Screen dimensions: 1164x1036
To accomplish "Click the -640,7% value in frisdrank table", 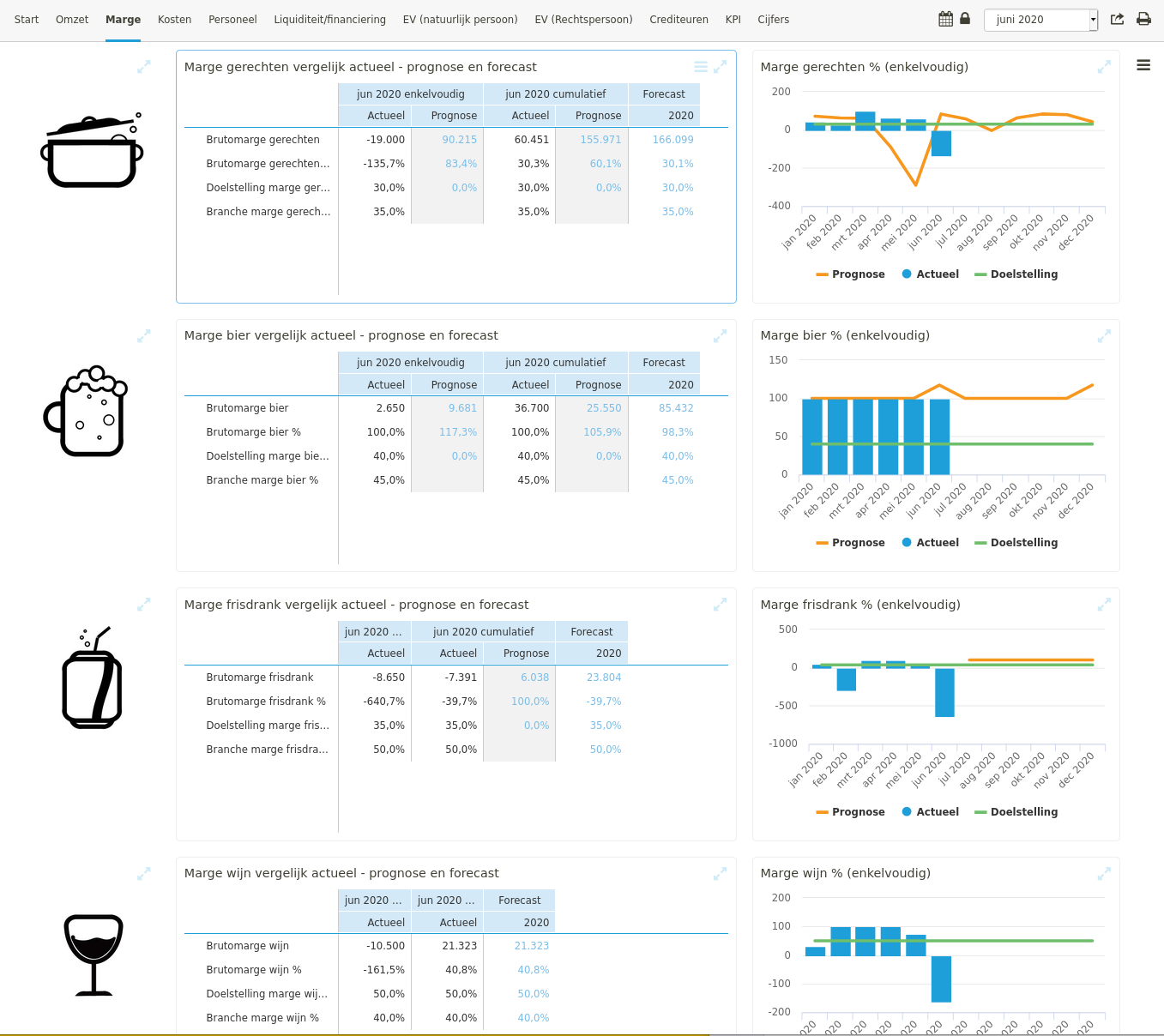I will (383, 702).
